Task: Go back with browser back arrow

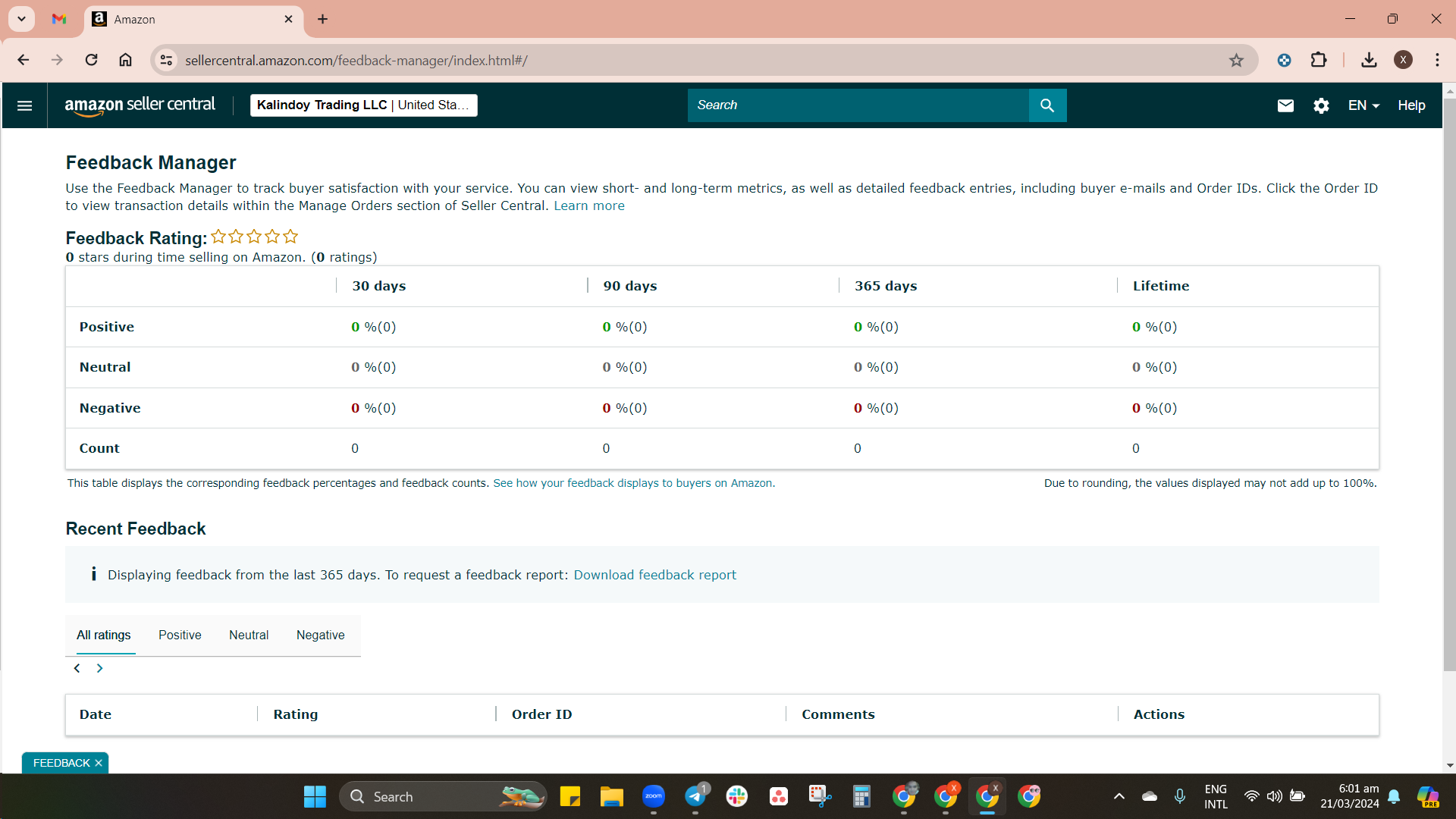Action: point(24,60)
